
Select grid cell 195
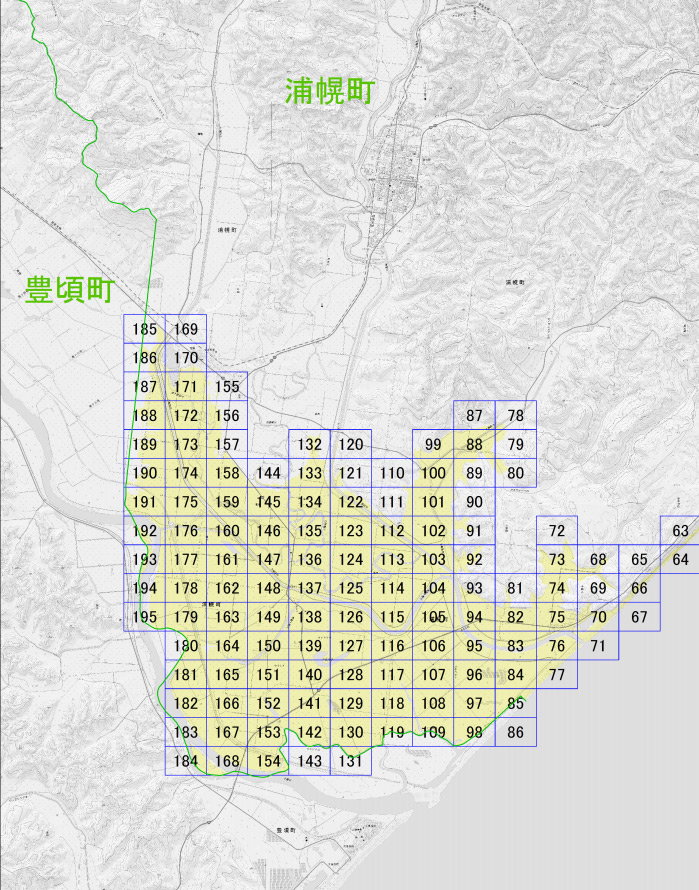144,617
